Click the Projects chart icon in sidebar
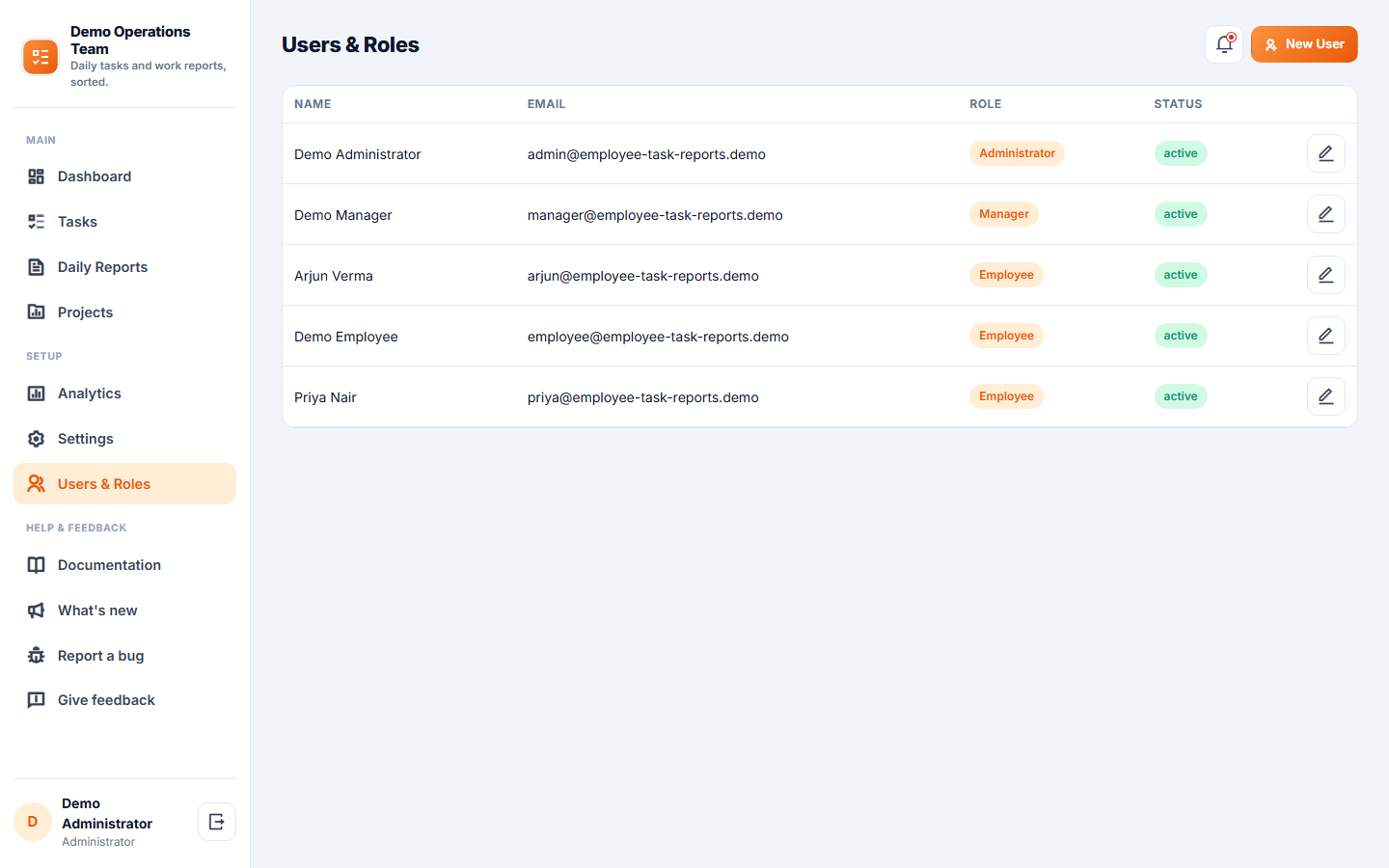This screenshot has width=1389, height=868. click(x=37, y=312)
